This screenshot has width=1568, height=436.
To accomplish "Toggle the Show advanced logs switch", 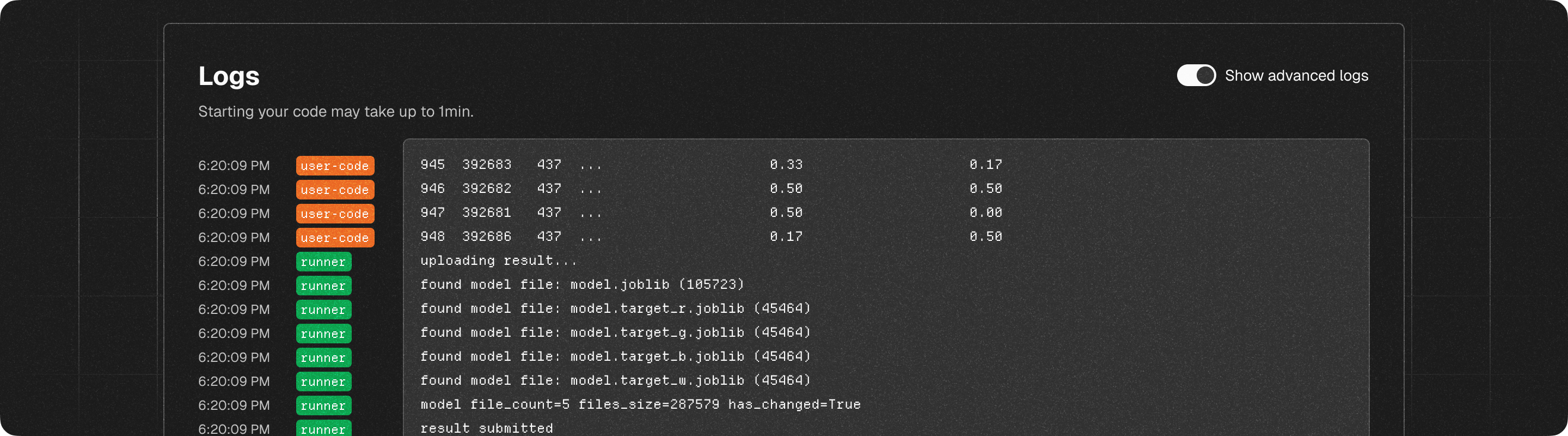I will coord(1196,76).
